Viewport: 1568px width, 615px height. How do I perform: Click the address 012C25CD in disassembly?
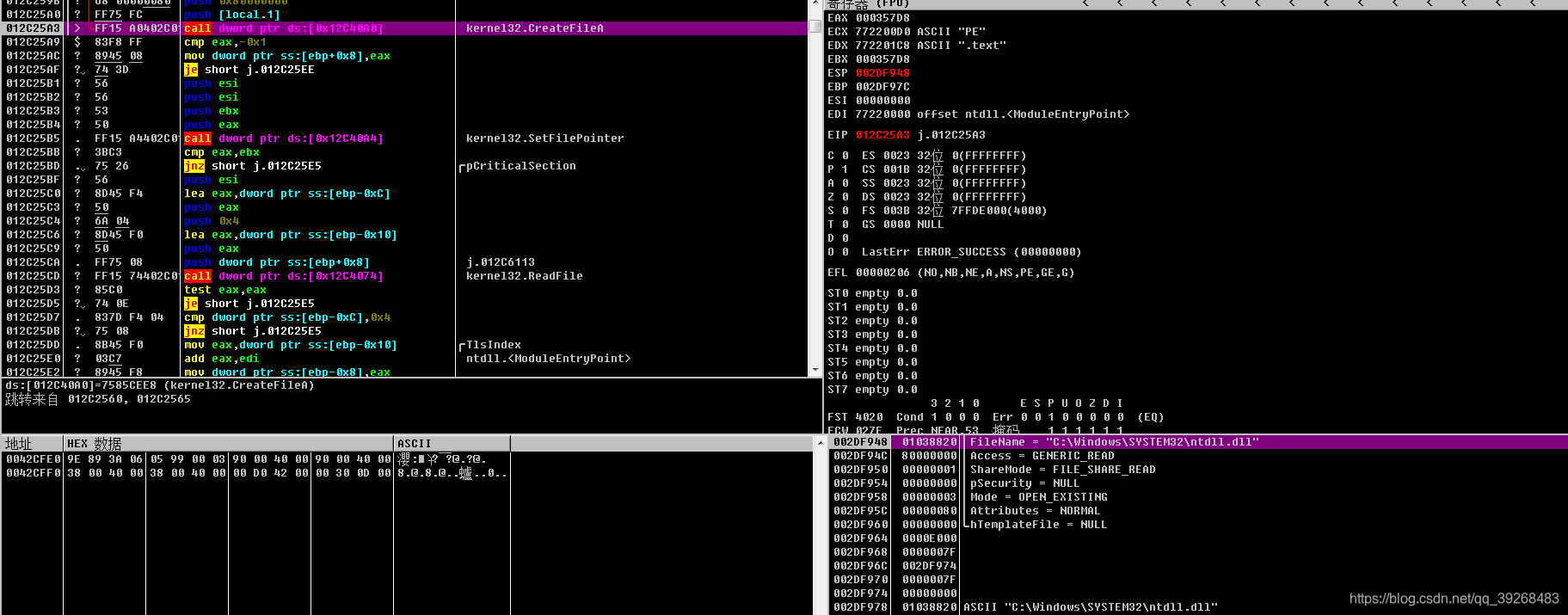[x=34, y=276]
